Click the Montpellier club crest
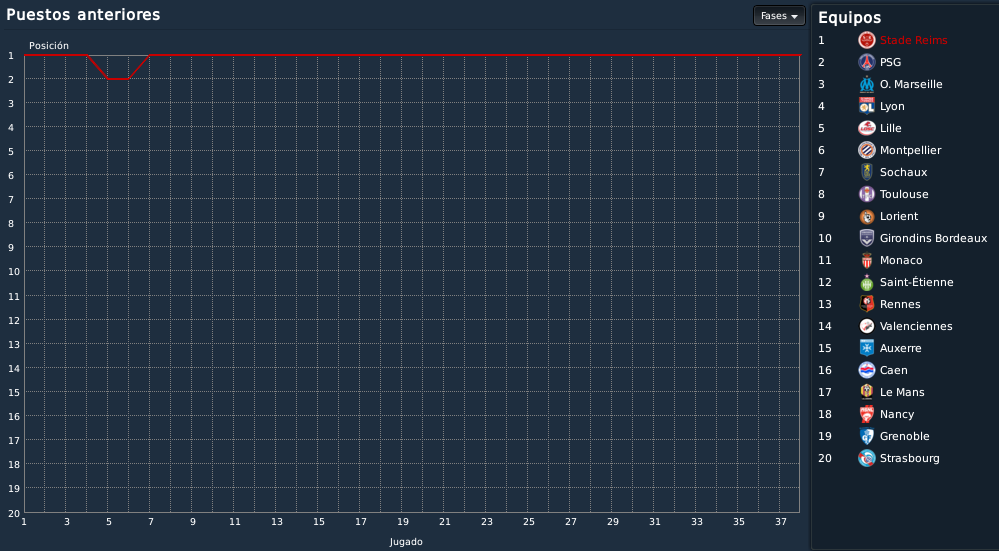The height and width of the screenshot is (551, 999). coord(866,150)
